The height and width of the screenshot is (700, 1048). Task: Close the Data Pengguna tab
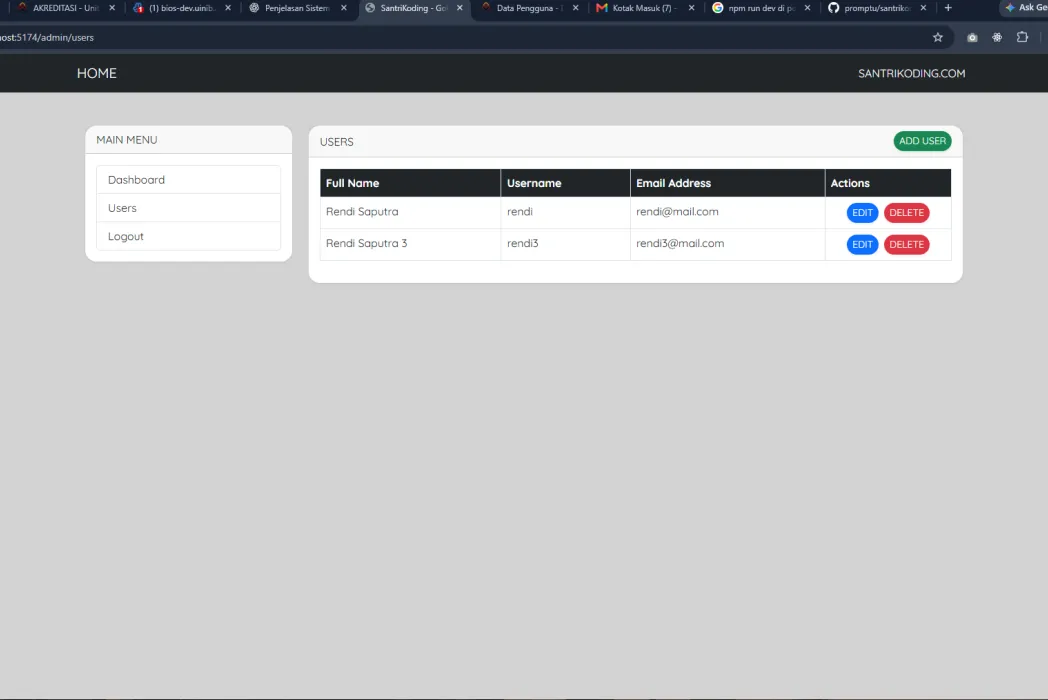[x=575, y=8]
